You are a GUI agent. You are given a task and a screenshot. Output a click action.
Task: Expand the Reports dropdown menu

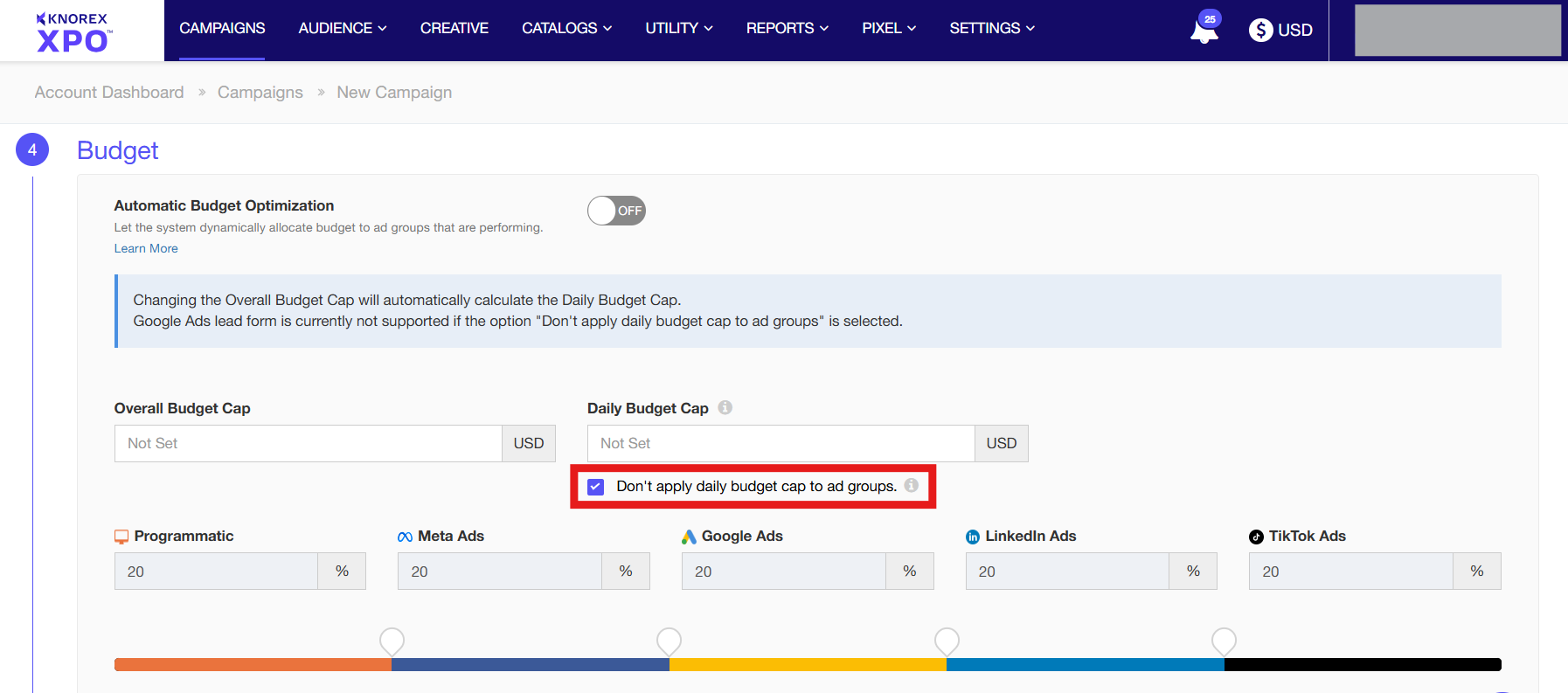click(x=787, y=28)
